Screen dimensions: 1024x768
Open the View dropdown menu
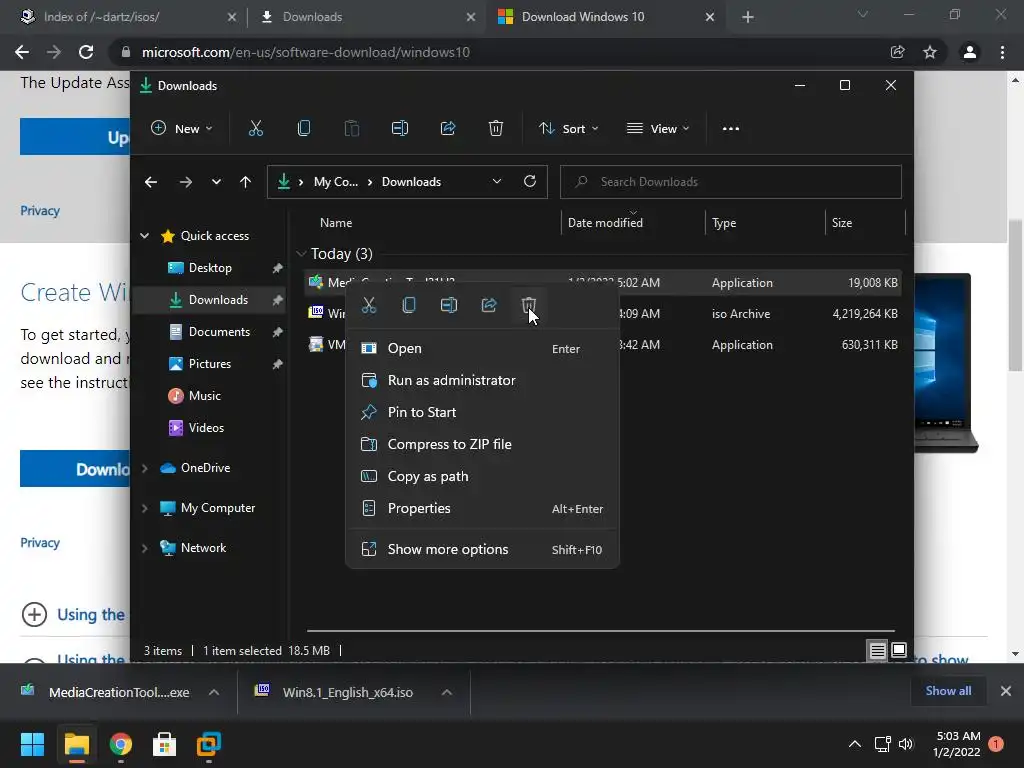(658, 129)
